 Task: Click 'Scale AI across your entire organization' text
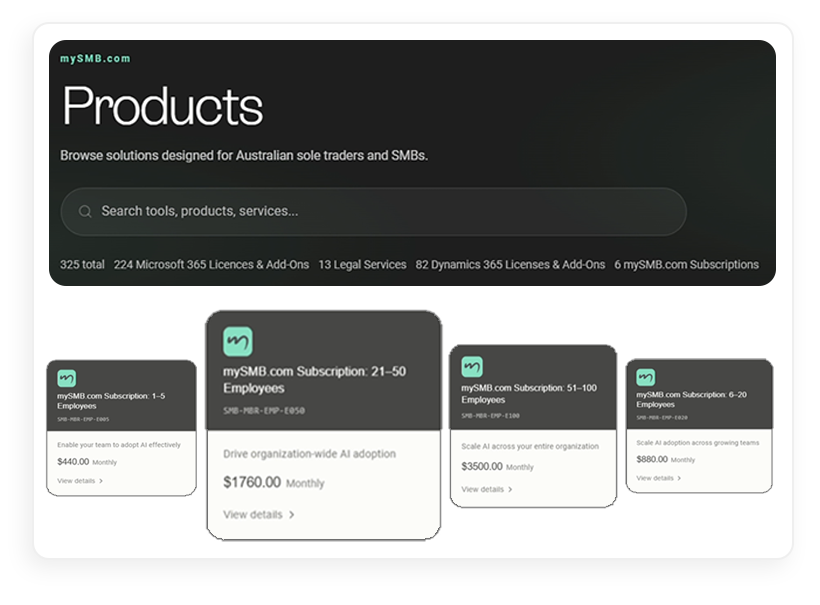pos(530,447)
